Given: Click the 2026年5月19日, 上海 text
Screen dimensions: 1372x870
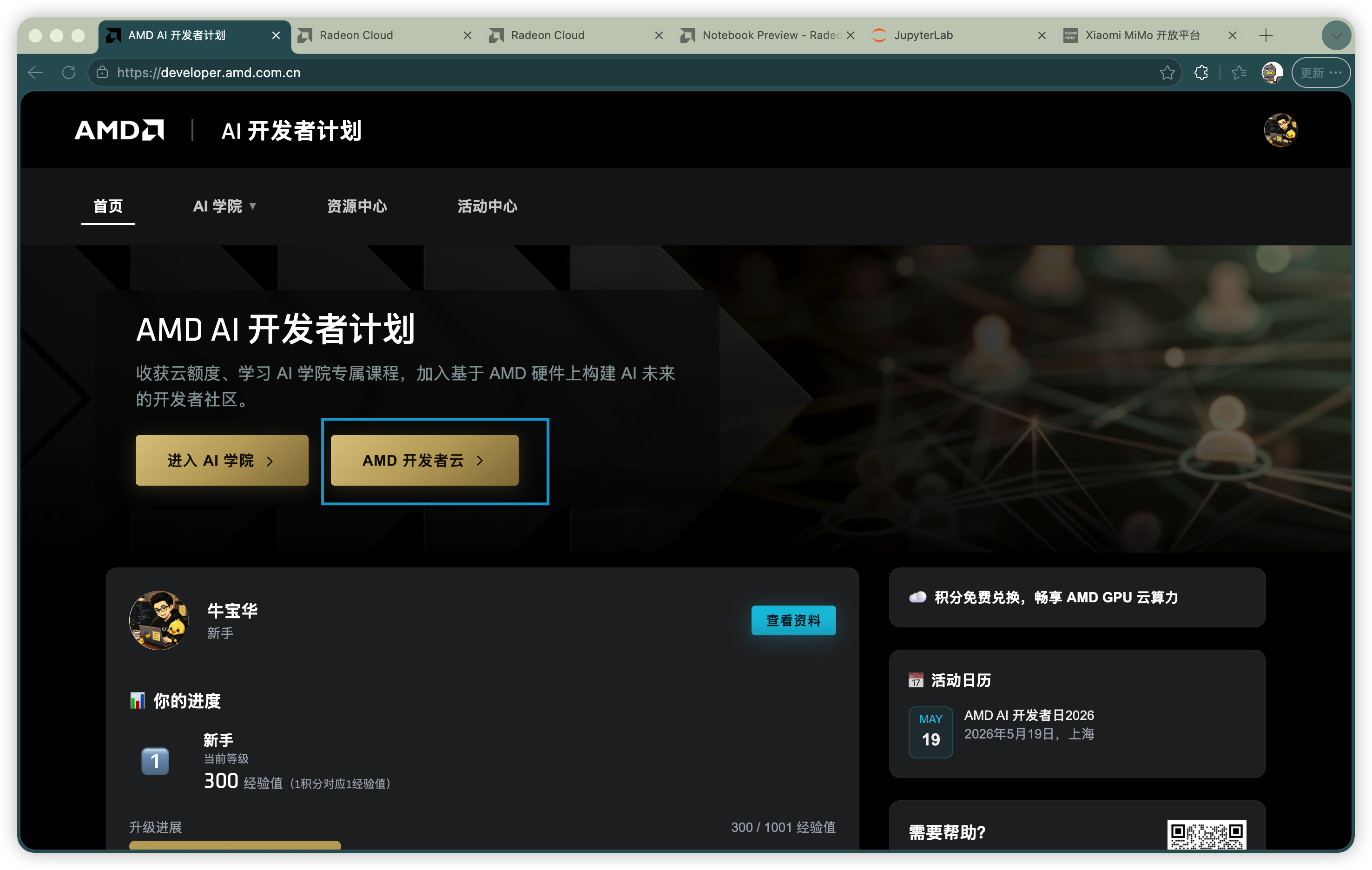Looking at the screenshot, I should pyautogui.click(x=1029, y=734).
